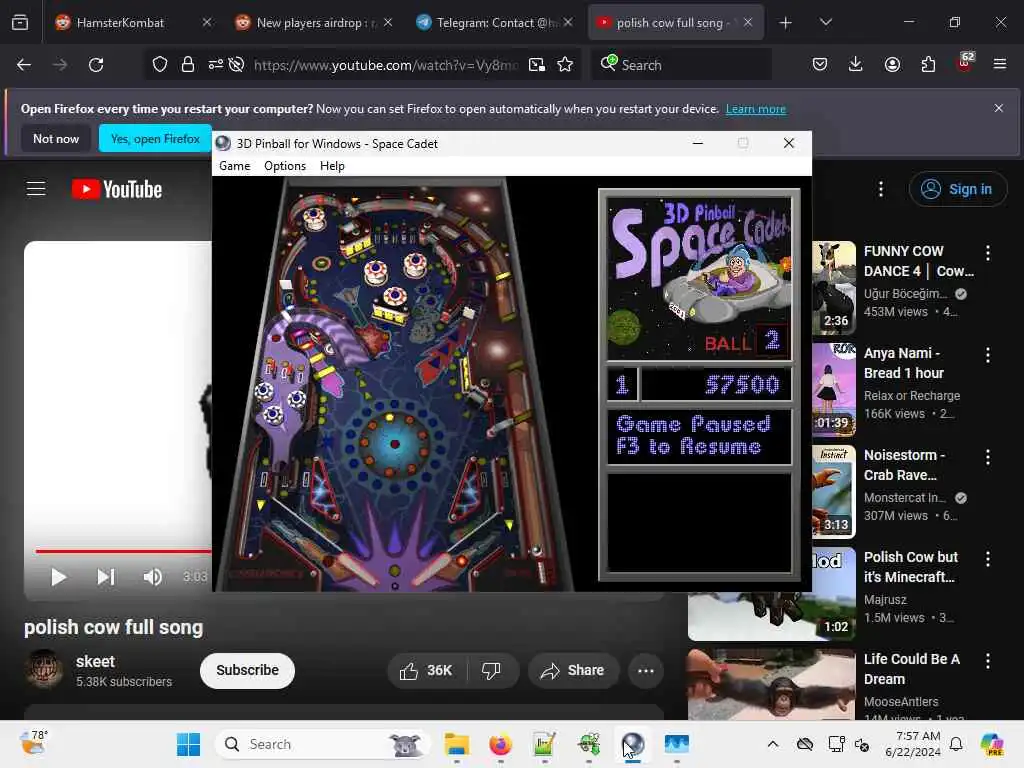This screenshot has height=768, width=1024.
Task: Open FUNNY COW DANCE 4 video
Action: click(x=918, y=261)
